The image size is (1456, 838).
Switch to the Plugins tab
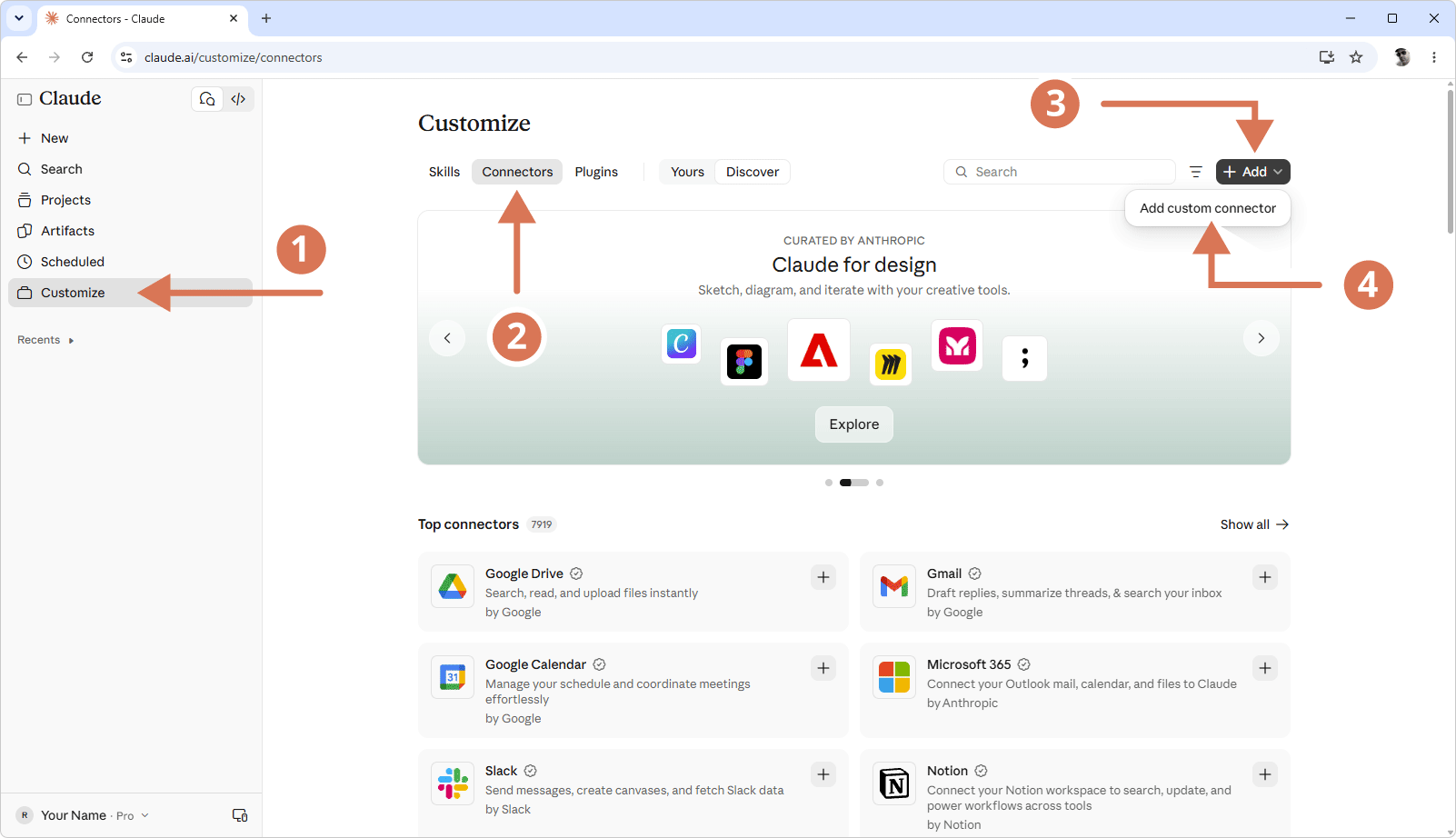tap(596, 172)
